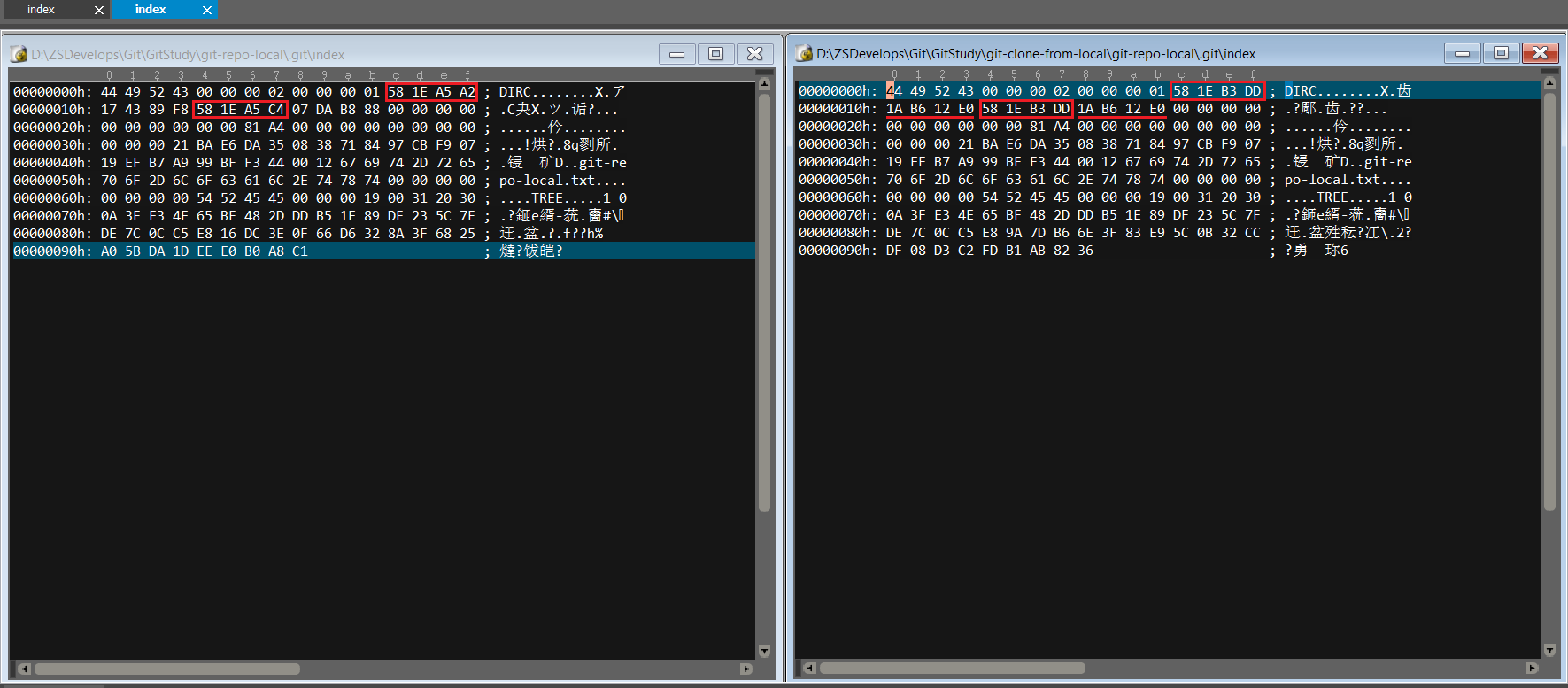This screenshot has width=1568, height=688.
Task: Click address 00000080h: in left window
Action: point(53,234)
